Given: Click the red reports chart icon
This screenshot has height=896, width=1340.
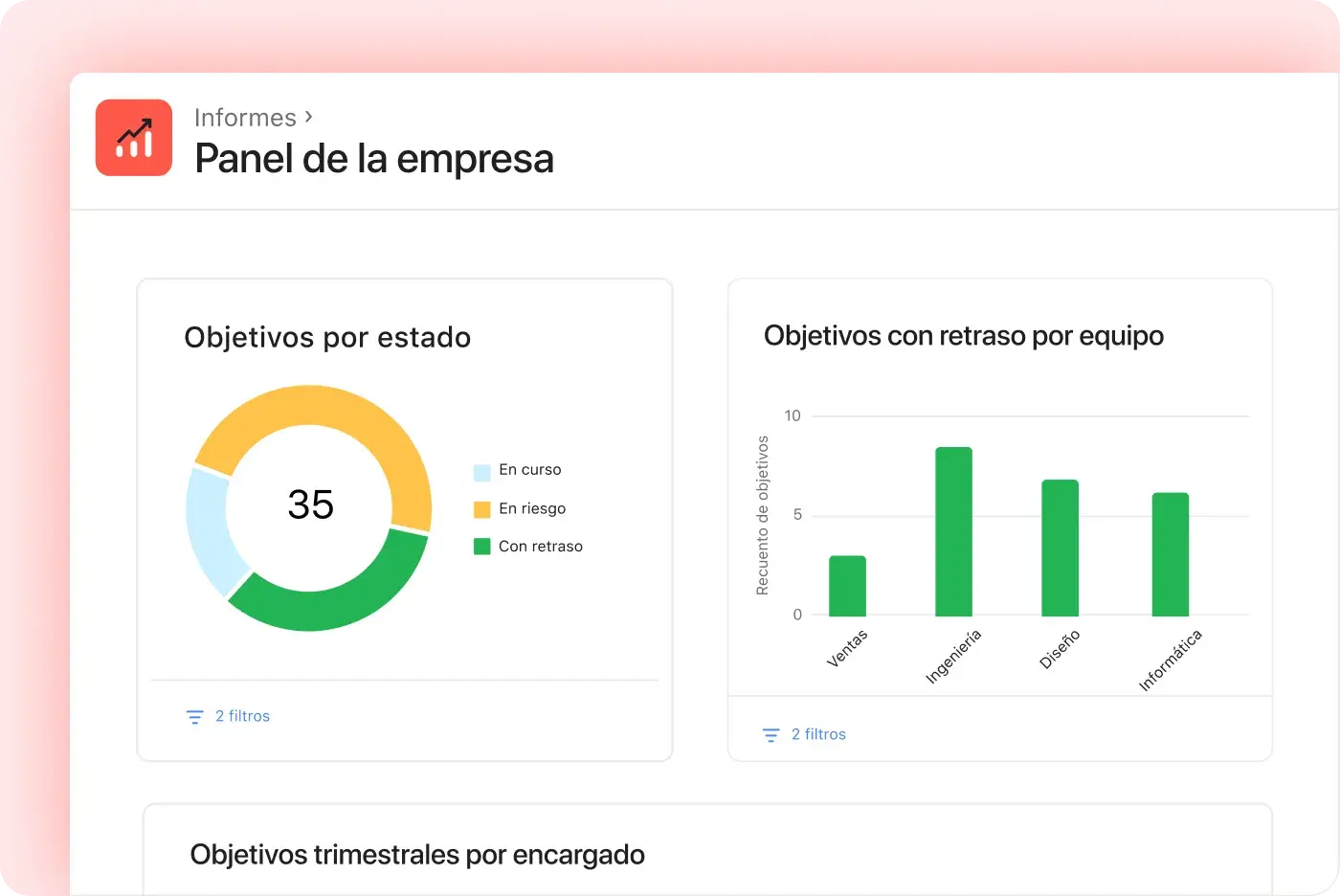Looking at the screenshot, I should pyautogui.click(x=134, y=138).
